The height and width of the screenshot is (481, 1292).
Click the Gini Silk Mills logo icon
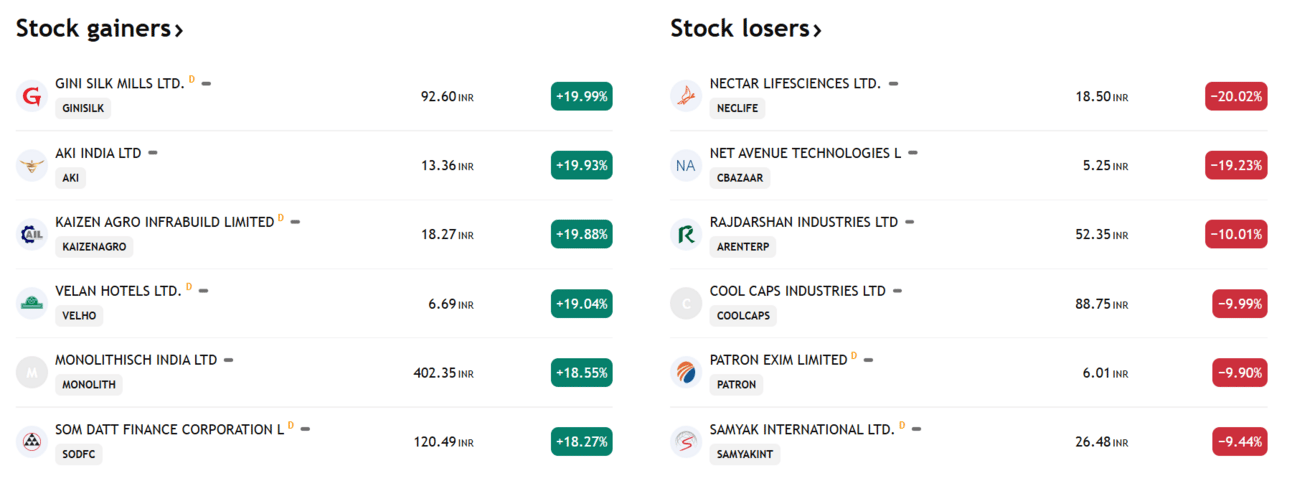coord(32,96)
